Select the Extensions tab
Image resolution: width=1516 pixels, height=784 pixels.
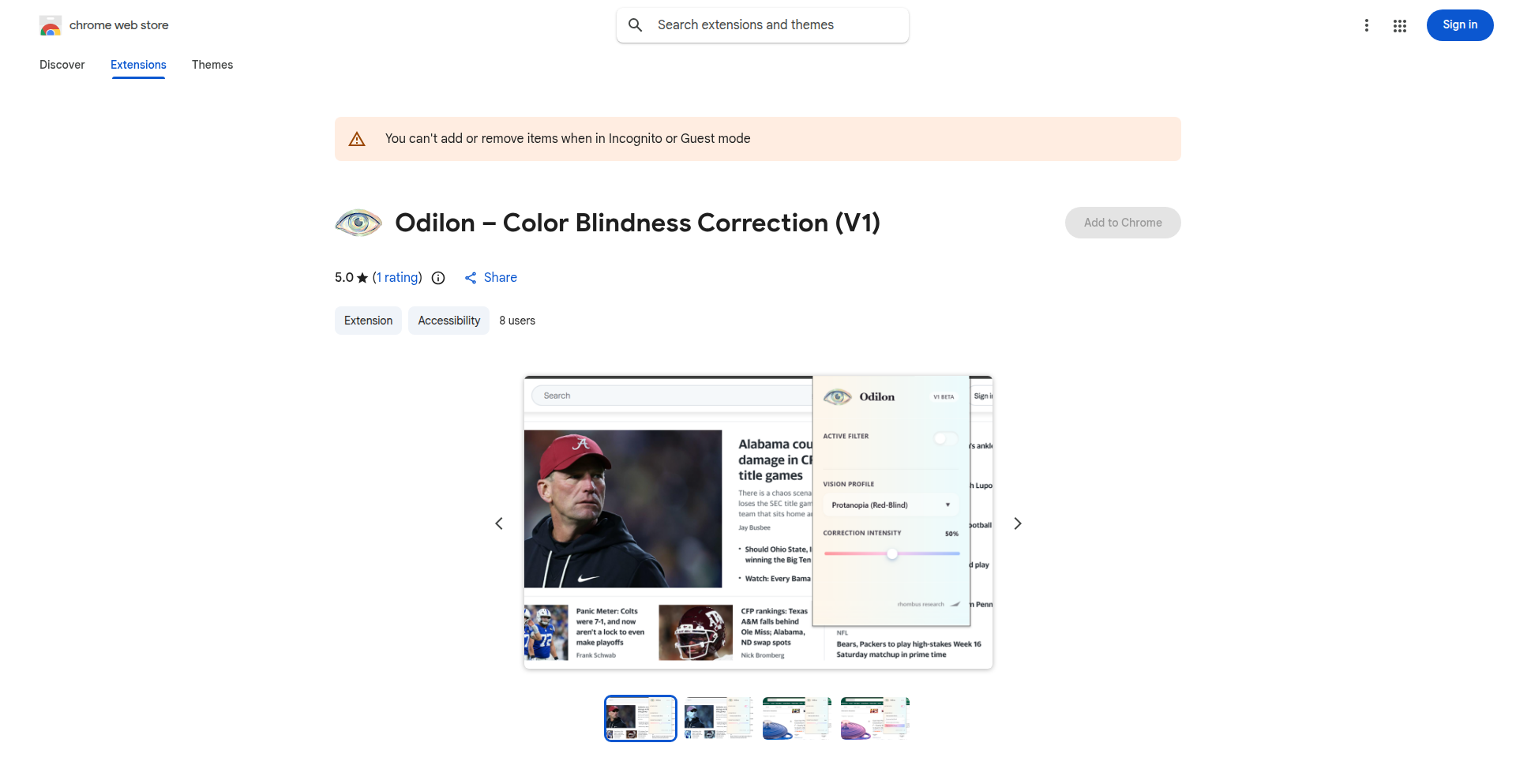[138, 65]
